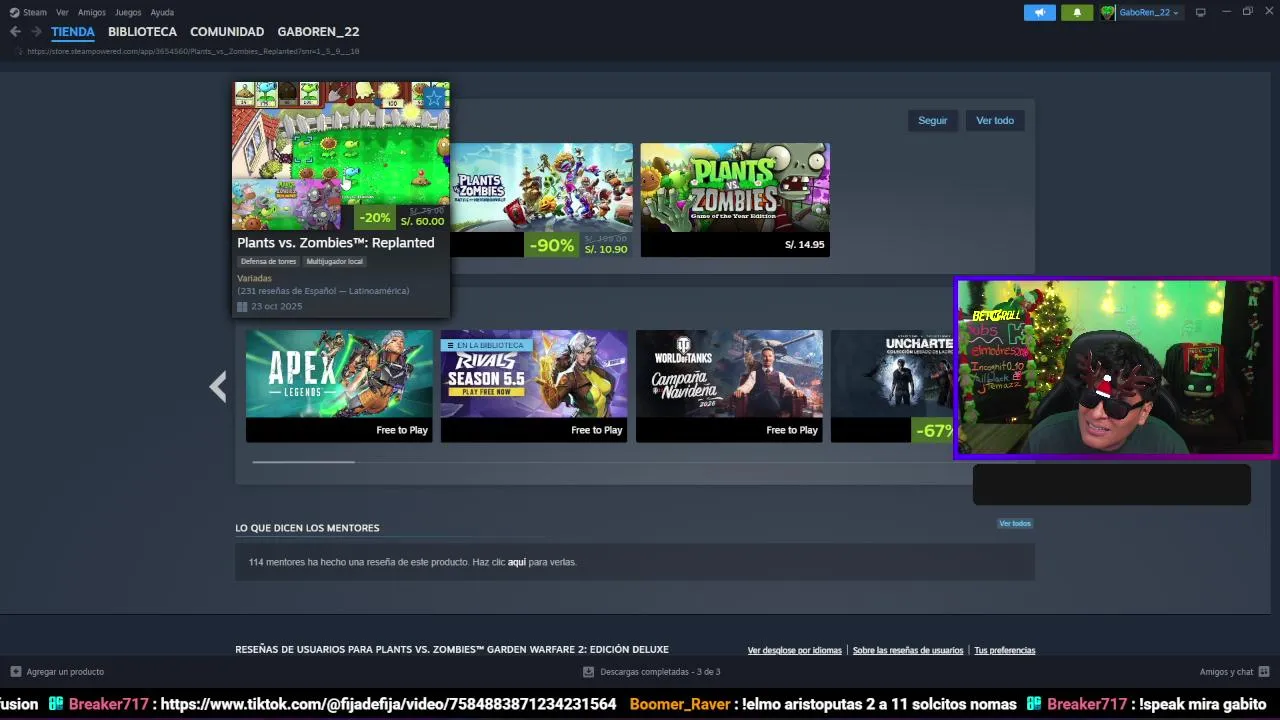The height and width of the screenshot is (720, 1280).
Task: Click the wishlist star on Replanted image
Action: click(x=434, y=97)
